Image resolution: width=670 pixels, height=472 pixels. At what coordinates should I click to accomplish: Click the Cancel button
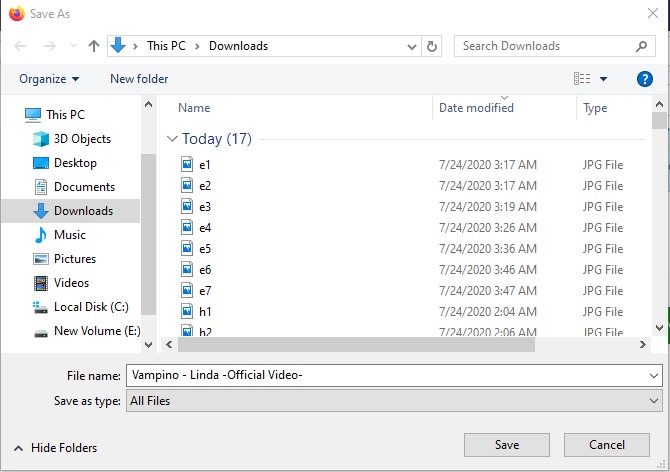coord(607,445)
